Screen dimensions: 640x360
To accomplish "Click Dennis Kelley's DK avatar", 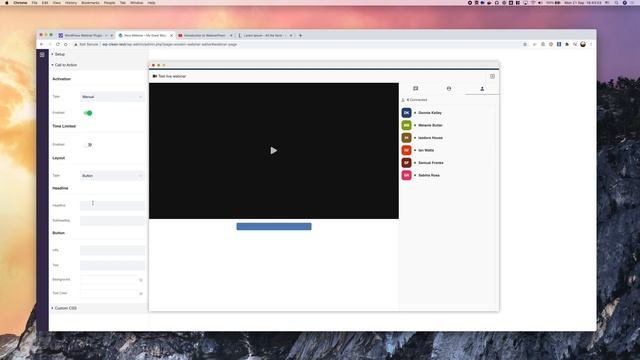I will pos(407,113).
